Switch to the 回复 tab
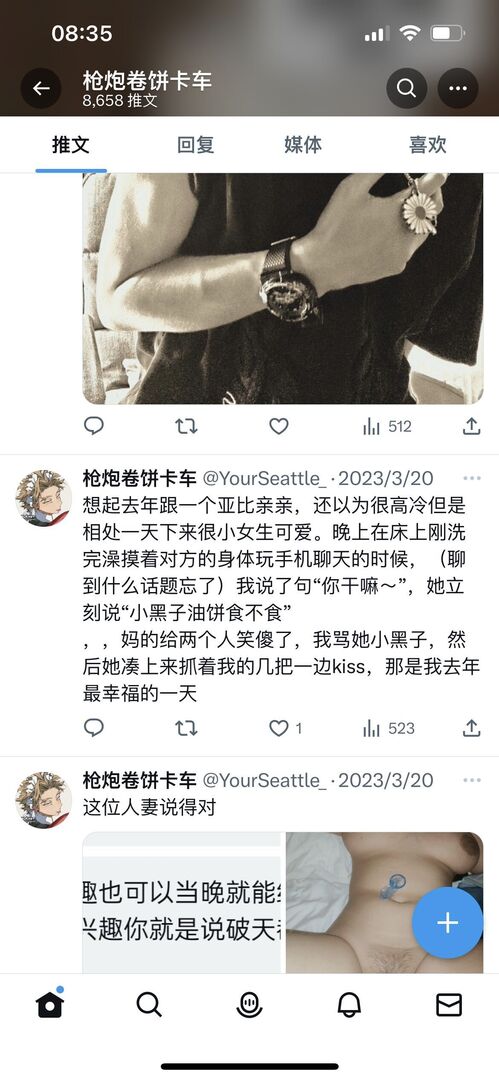 (x=196, y=145)
